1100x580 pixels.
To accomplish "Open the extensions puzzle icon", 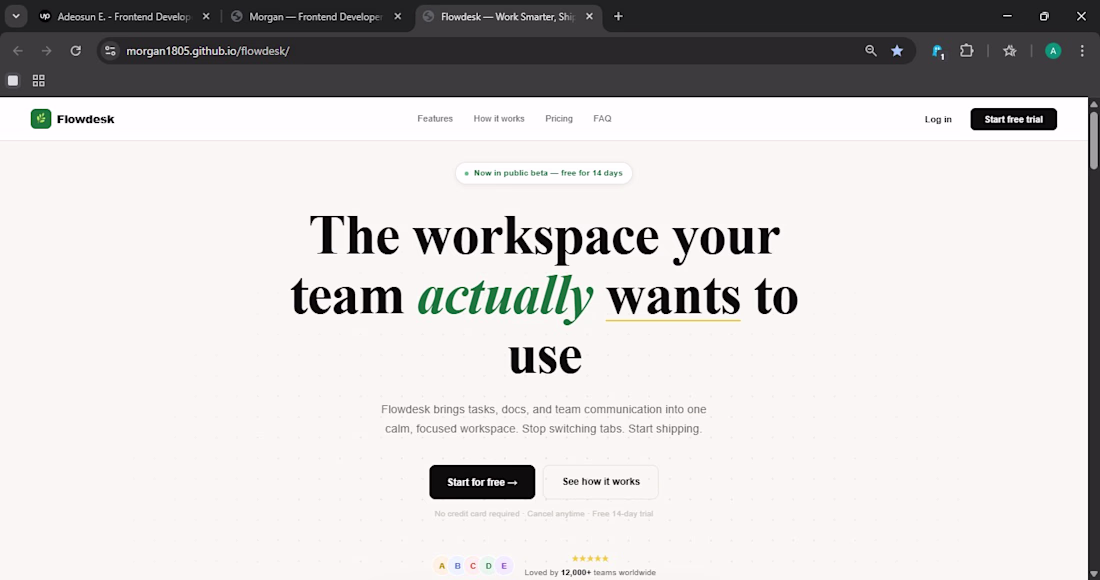I will click(967, 50).
